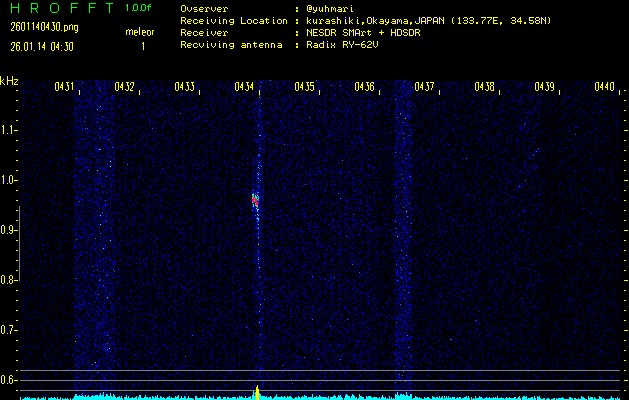Click the 0.8 kHz axis label

[7, 280]
